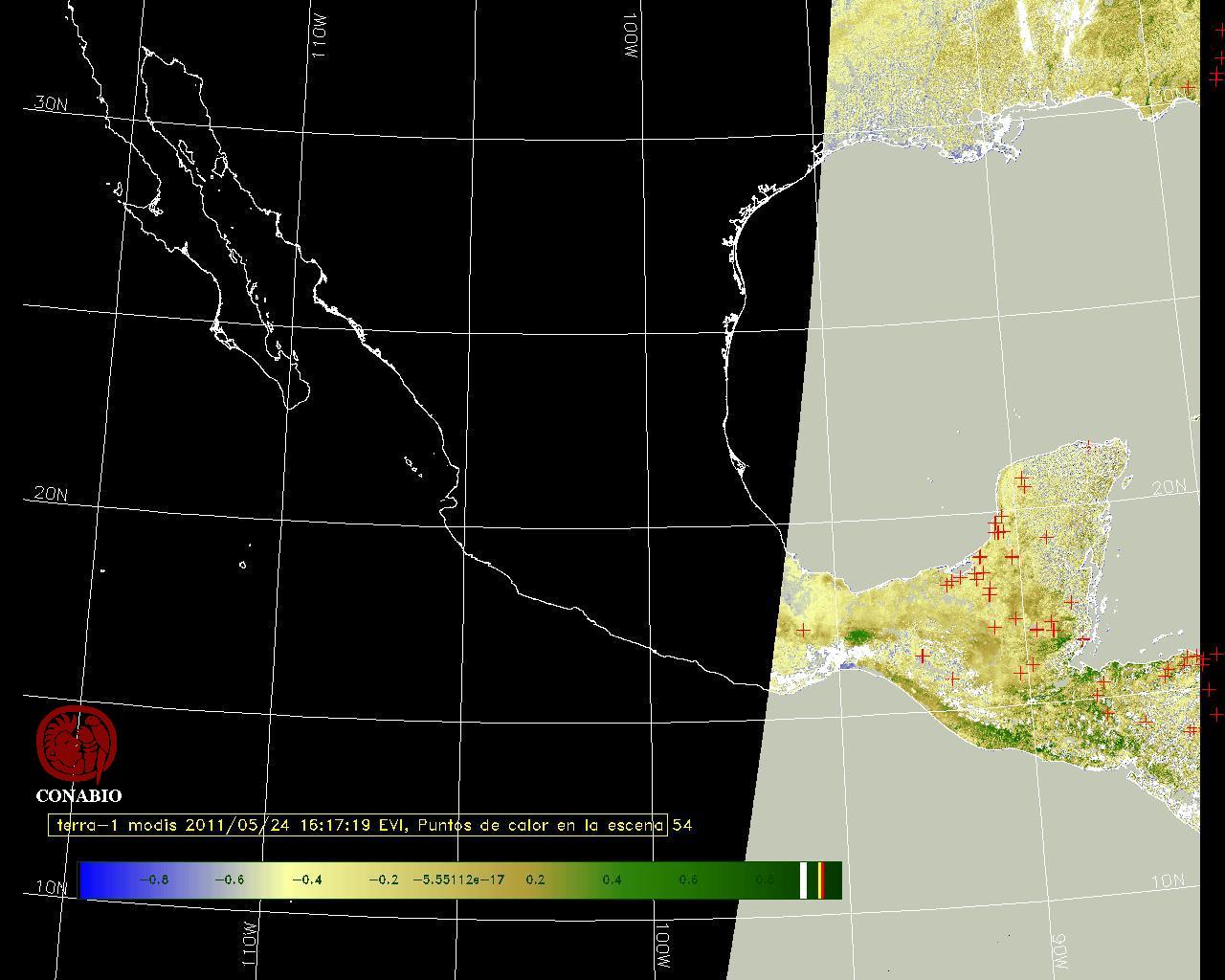1225x980 pixels.
Task: Click the 30N latitude label
Action: (x=51, y=103)
